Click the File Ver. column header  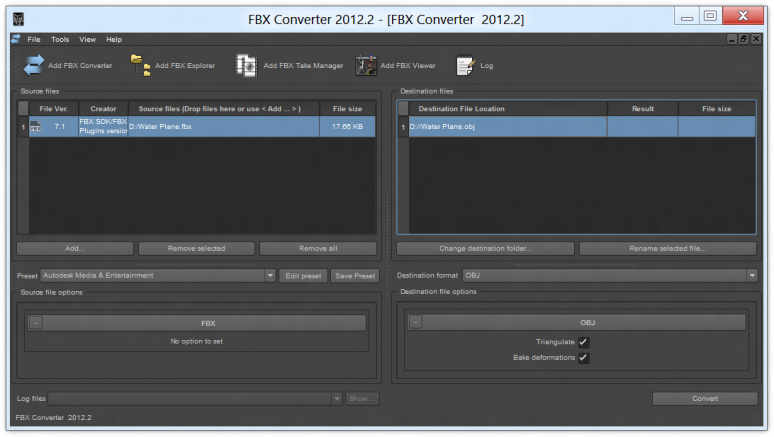pos(53,109)
